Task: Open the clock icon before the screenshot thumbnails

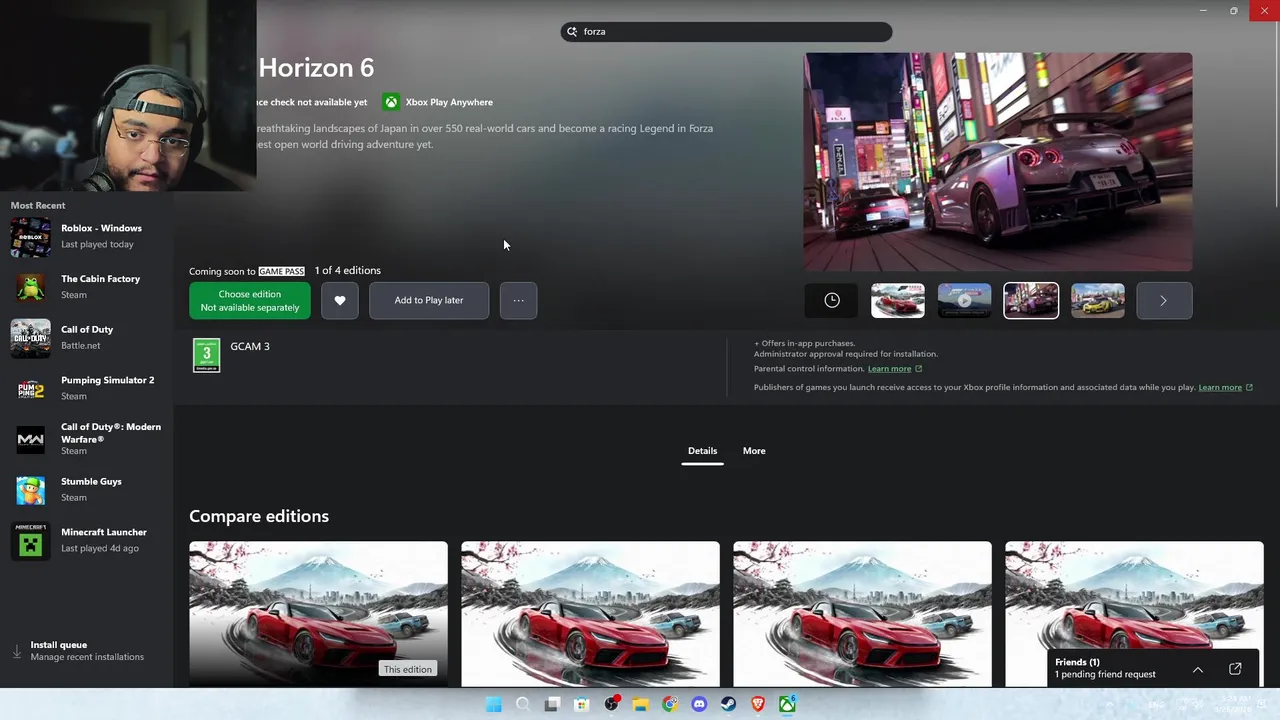Action: [x=832, y=300]
